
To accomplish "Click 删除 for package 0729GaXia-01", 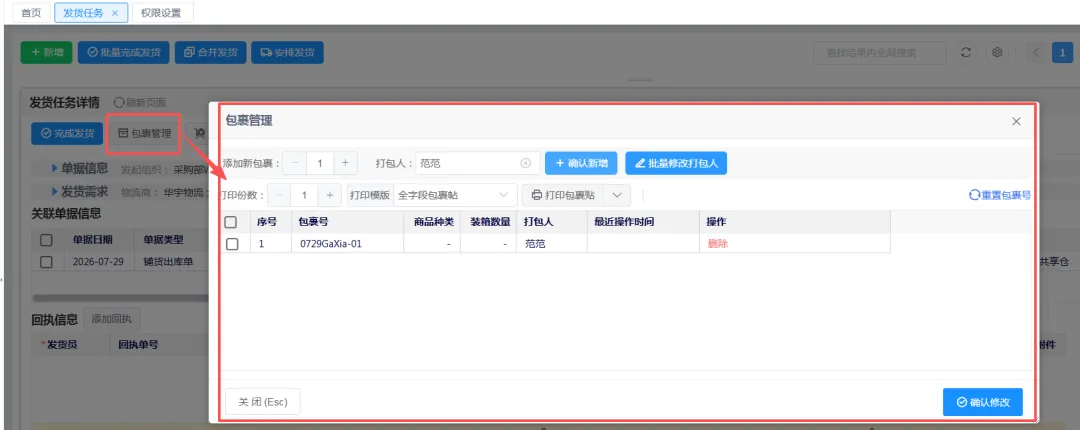I will tap(718, 244).
